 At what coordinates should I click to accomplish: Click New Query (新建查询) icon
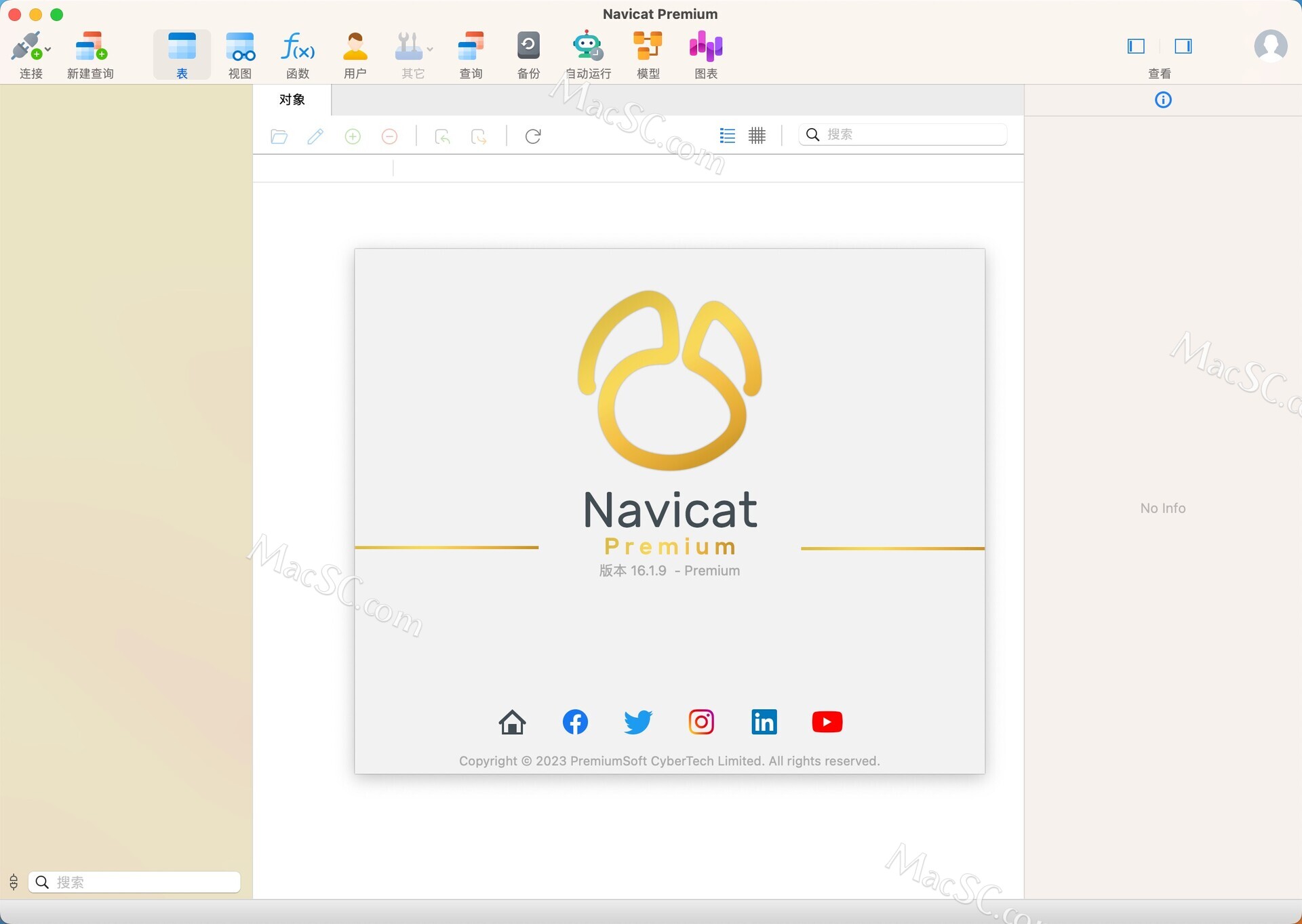point(91,46)
